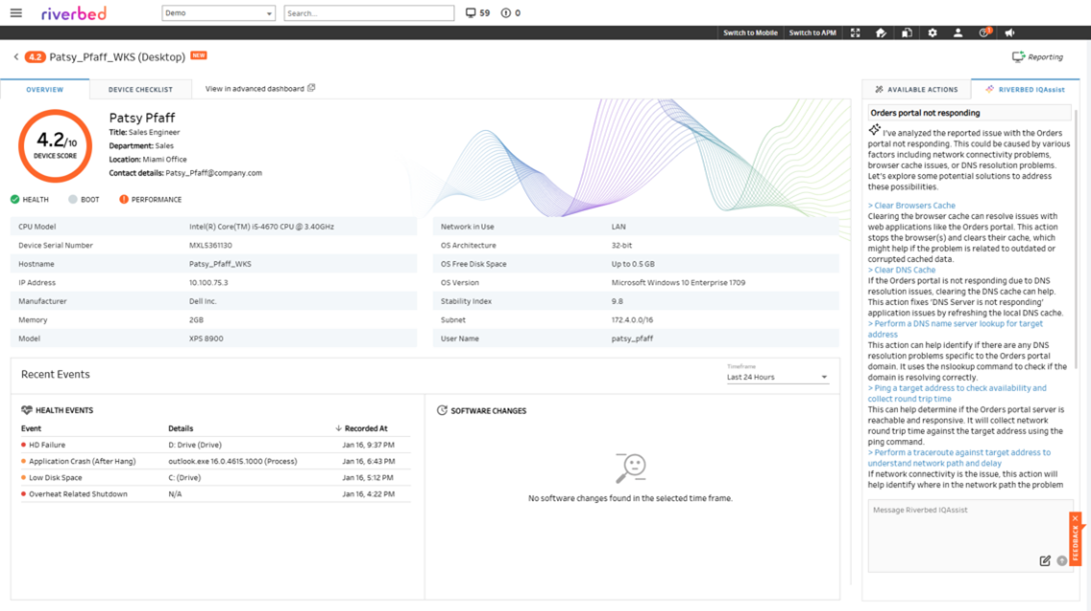Click the Riverbed logo
Viewport: 1091px width, 611px height.
[74, 13]
